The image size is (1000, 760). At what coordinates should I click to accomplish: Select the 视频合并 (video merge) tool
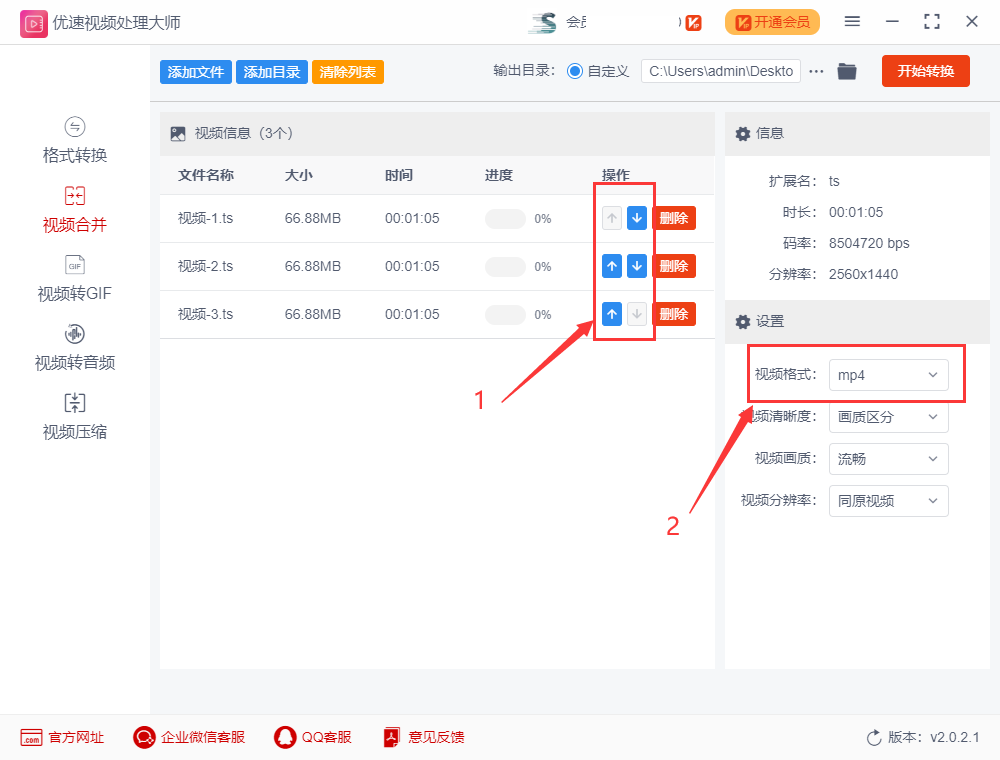tap(74, 208)
